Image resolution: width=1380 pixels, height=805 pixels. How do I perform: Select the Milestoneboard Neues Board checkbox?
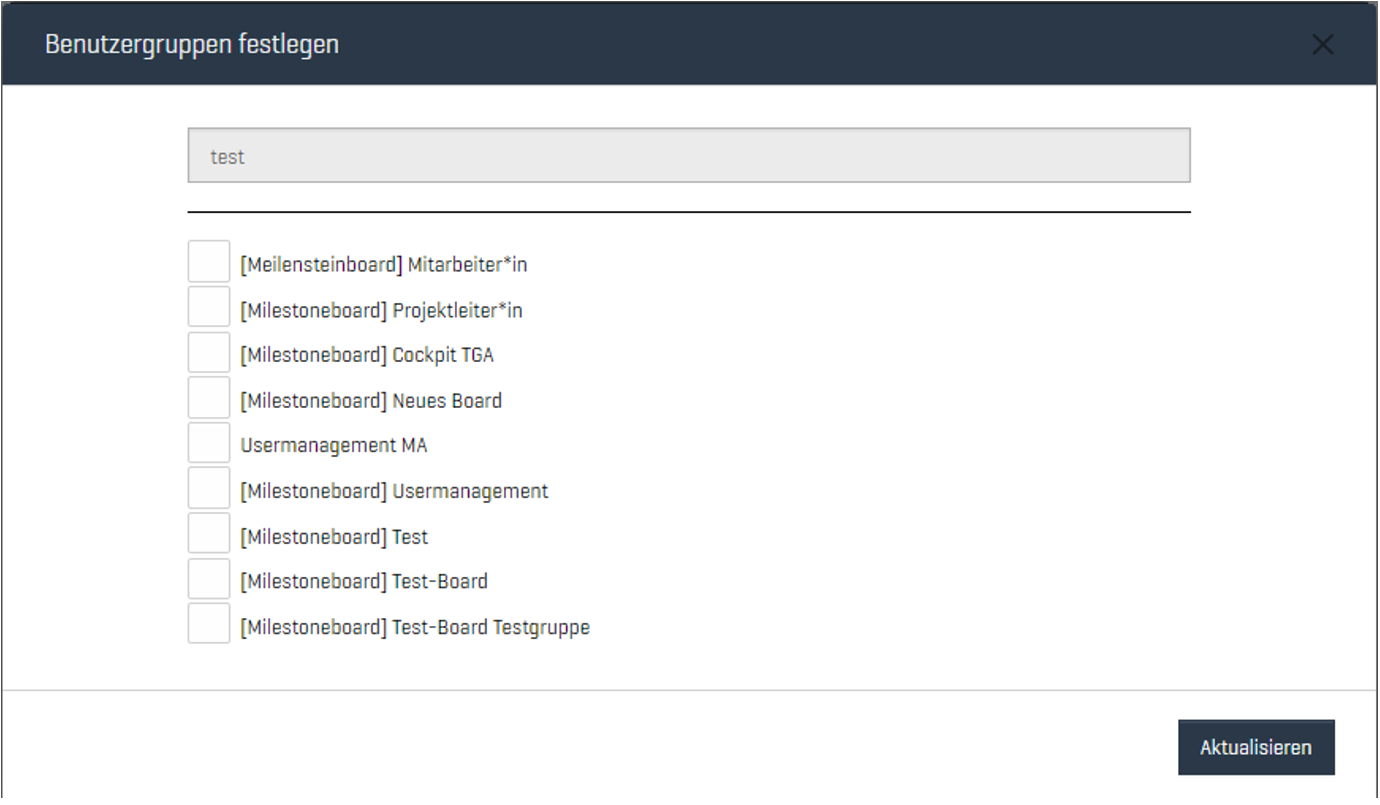pos(209,398)
